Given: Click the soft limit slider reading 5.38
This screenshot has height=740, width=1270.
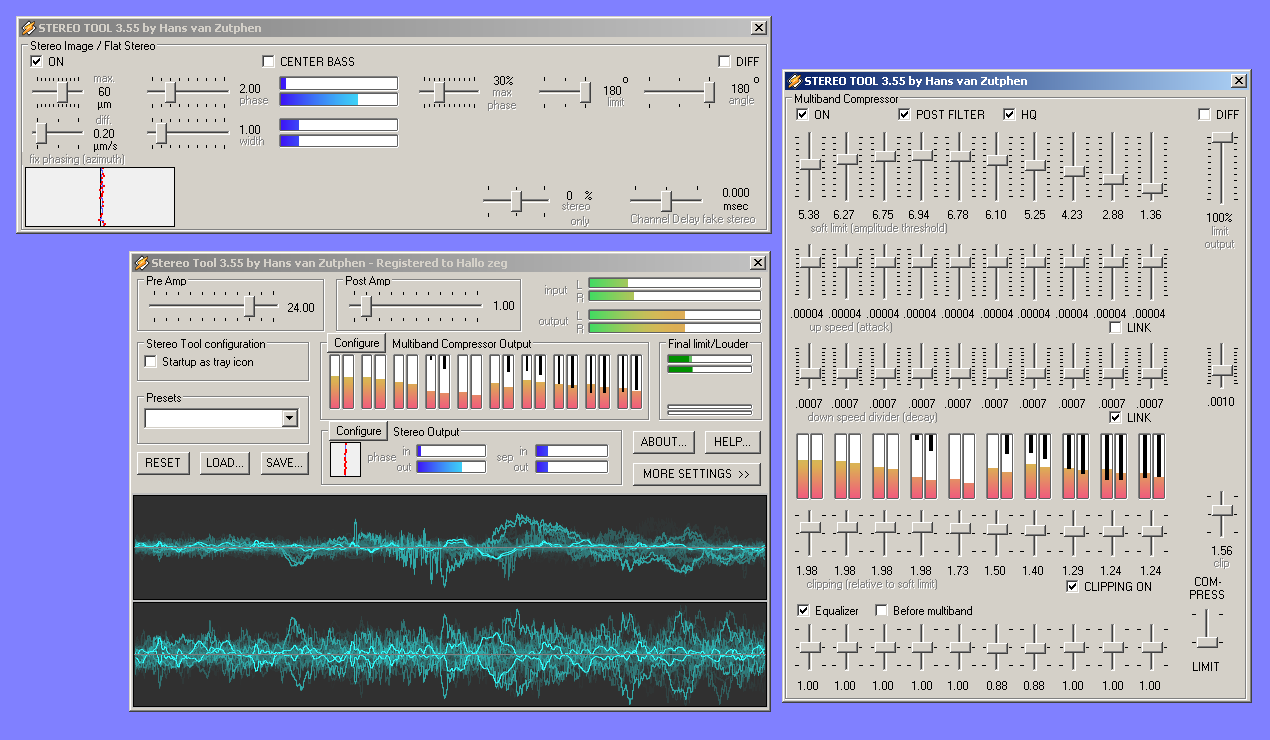Looking at the screenshot, I should pos(809,166).
